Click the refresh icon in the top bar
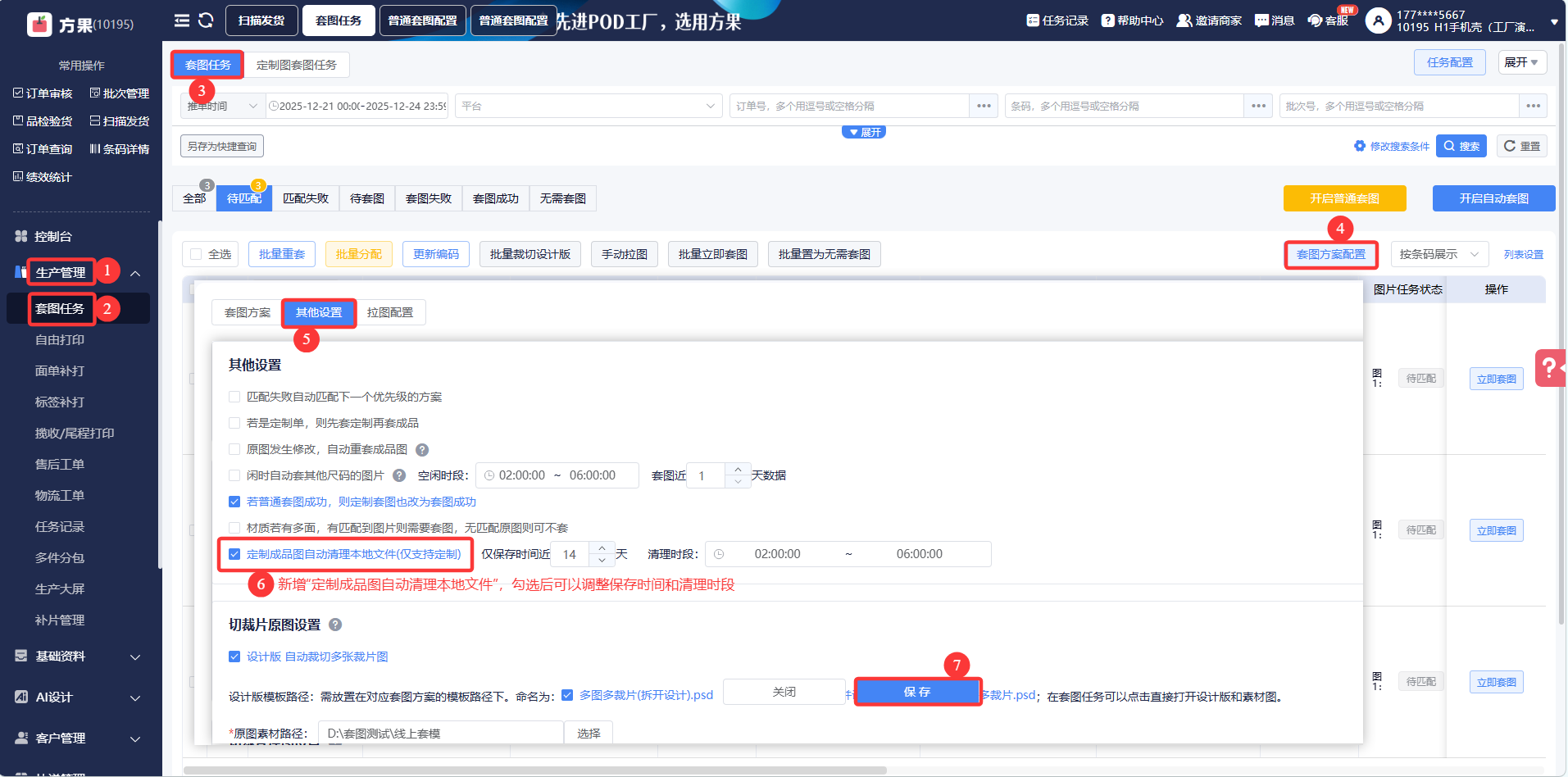The width and height of the screenshot is (1568, 777). point(206,20)
